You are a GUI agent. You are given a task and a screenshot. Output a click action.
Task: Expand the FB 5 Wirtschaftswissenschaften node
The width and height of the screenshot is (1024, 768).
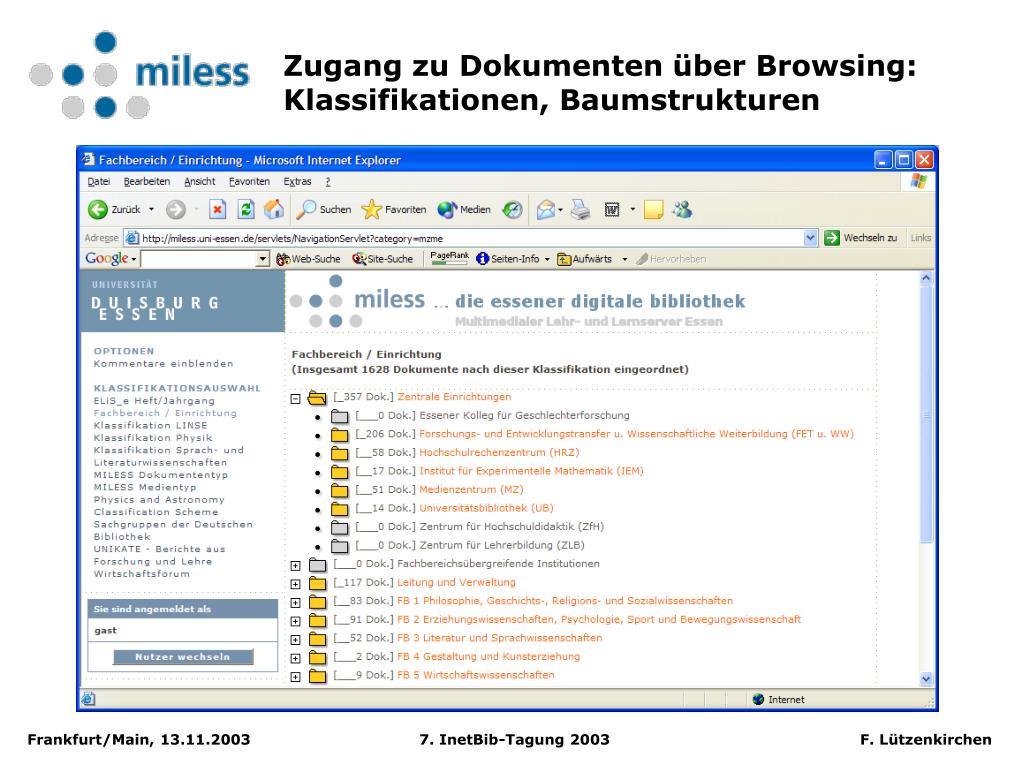point(296,677)
